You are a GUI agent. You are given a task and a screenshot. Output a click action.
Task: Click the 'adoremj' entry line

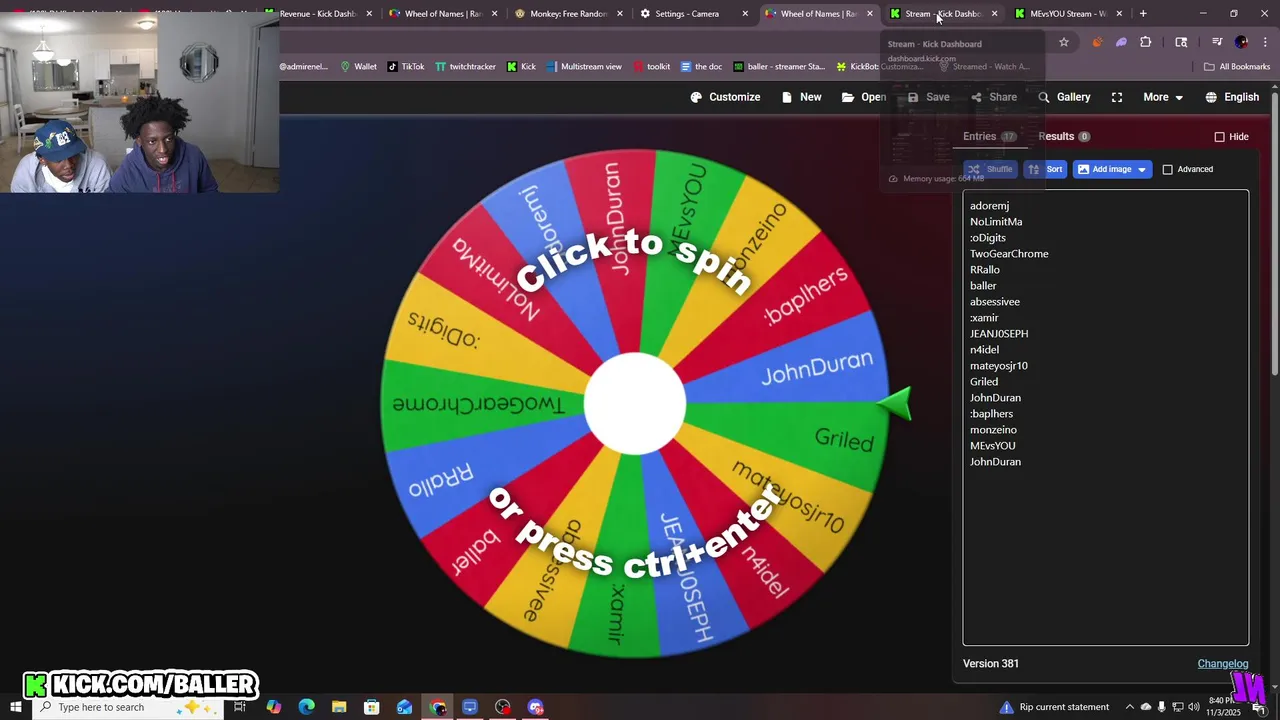[x=989, y=206]
